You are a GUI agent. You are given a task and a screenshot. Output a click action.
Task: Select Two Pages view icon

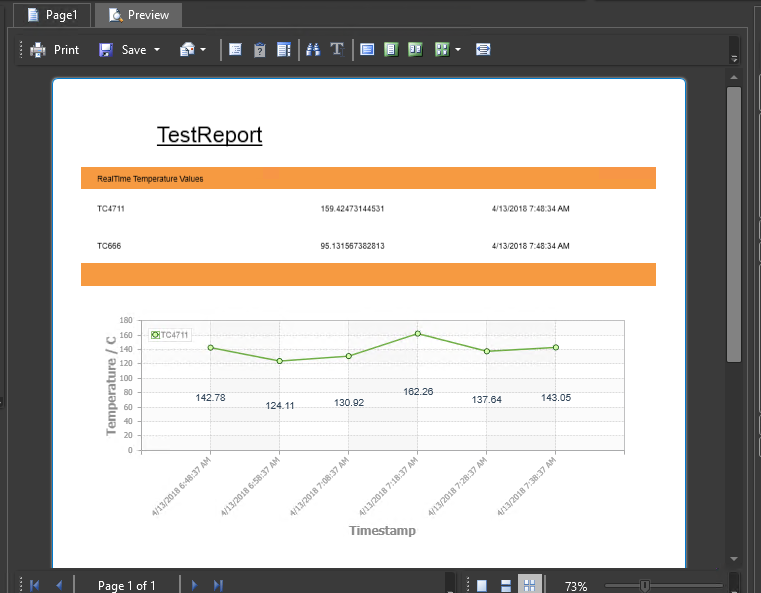pyautogui.click(x=415, y=49)
